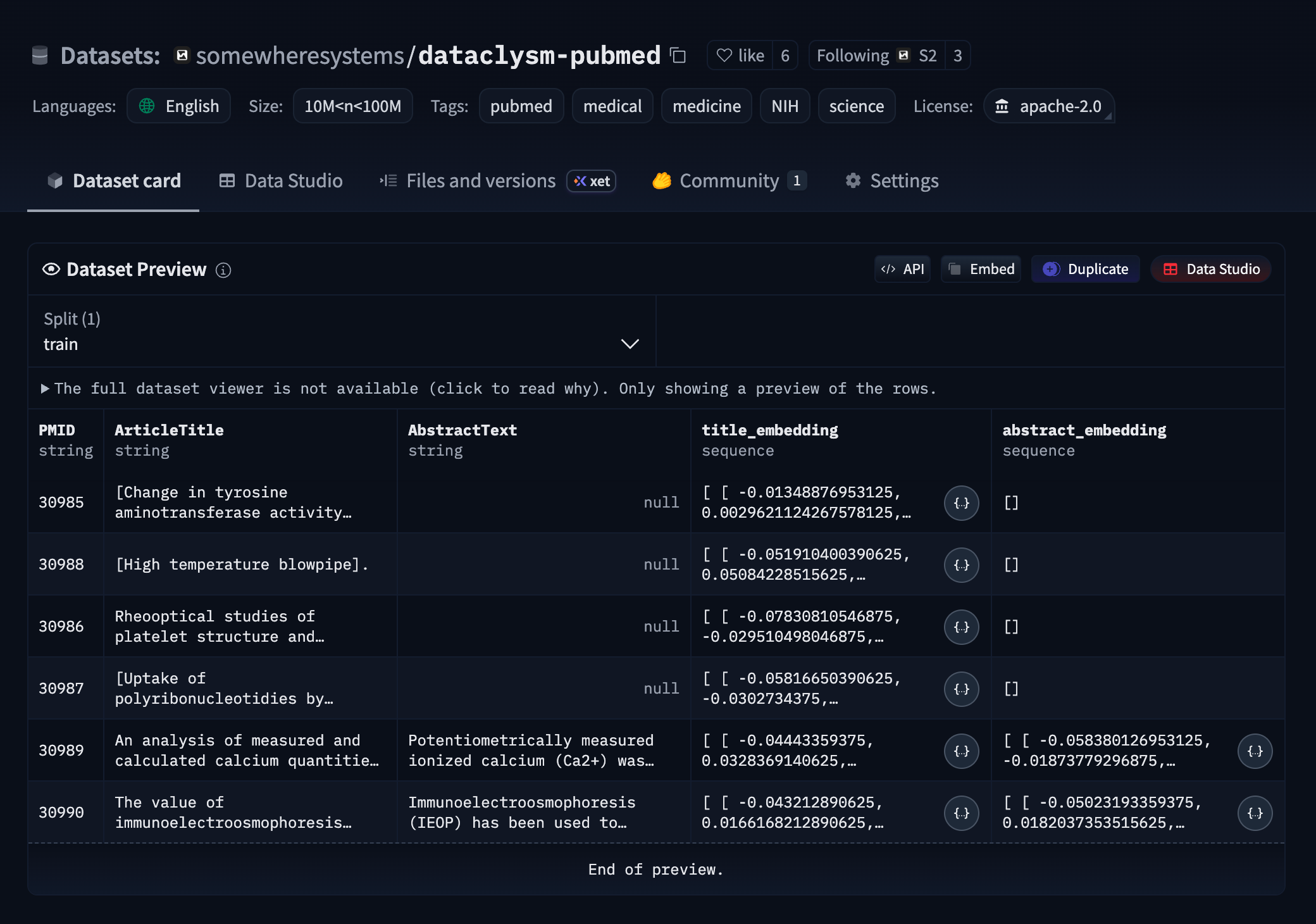The width and height of the screenshot is (1316, 924).
Task: Click the Embed button
Action: [981, 270]
